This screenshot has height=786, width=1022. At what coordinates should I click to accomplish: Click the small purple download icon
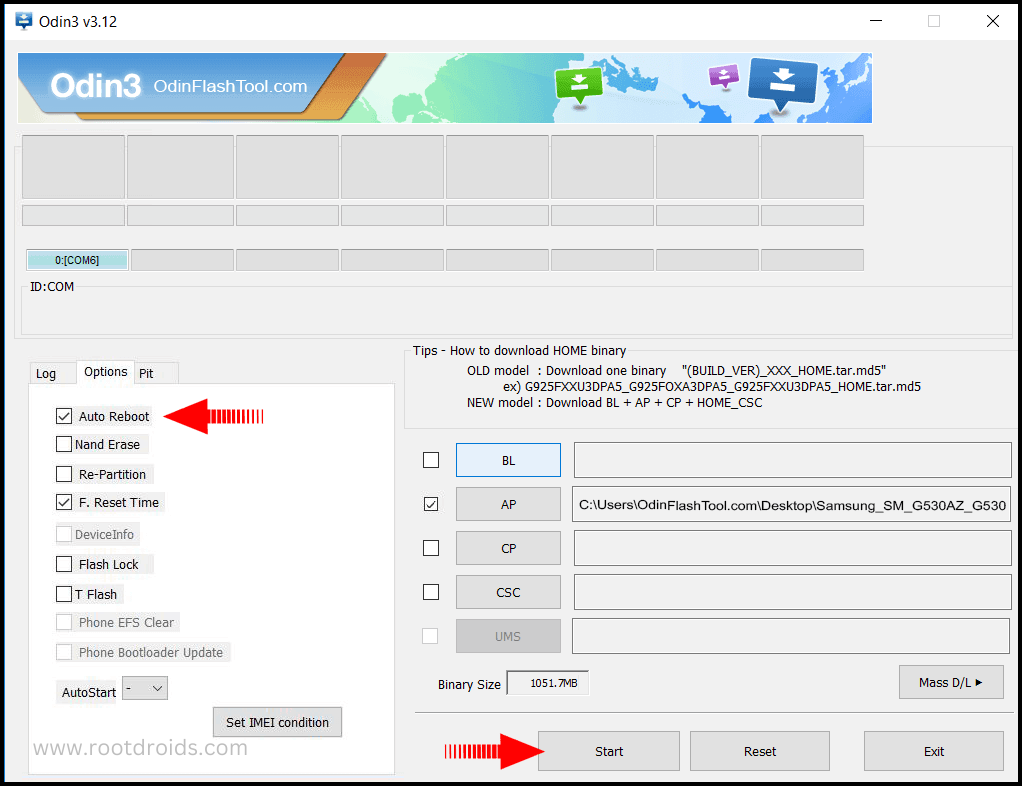click(x=722, y=76)
